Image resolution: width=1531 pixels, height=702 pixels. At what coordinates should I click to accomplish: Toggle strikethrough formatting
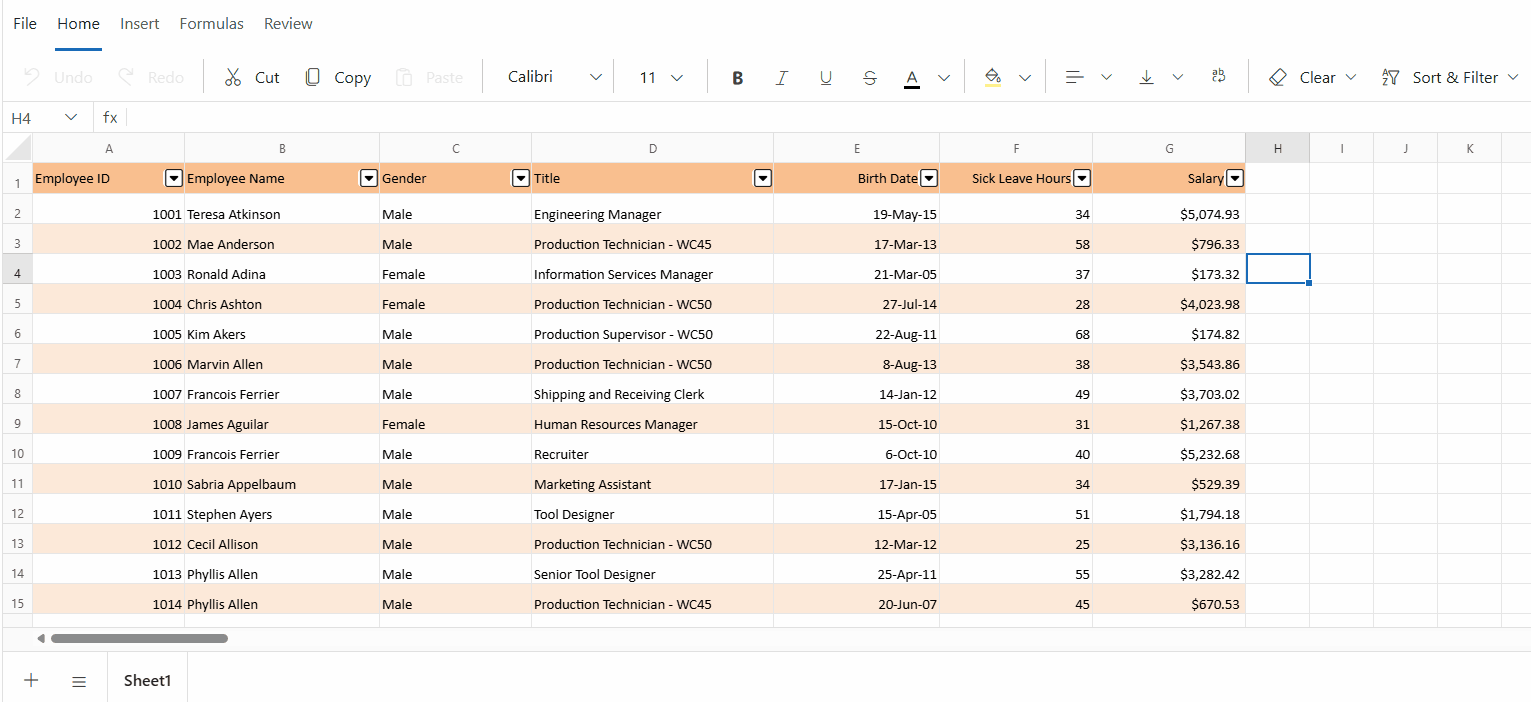tap(870, 77)
